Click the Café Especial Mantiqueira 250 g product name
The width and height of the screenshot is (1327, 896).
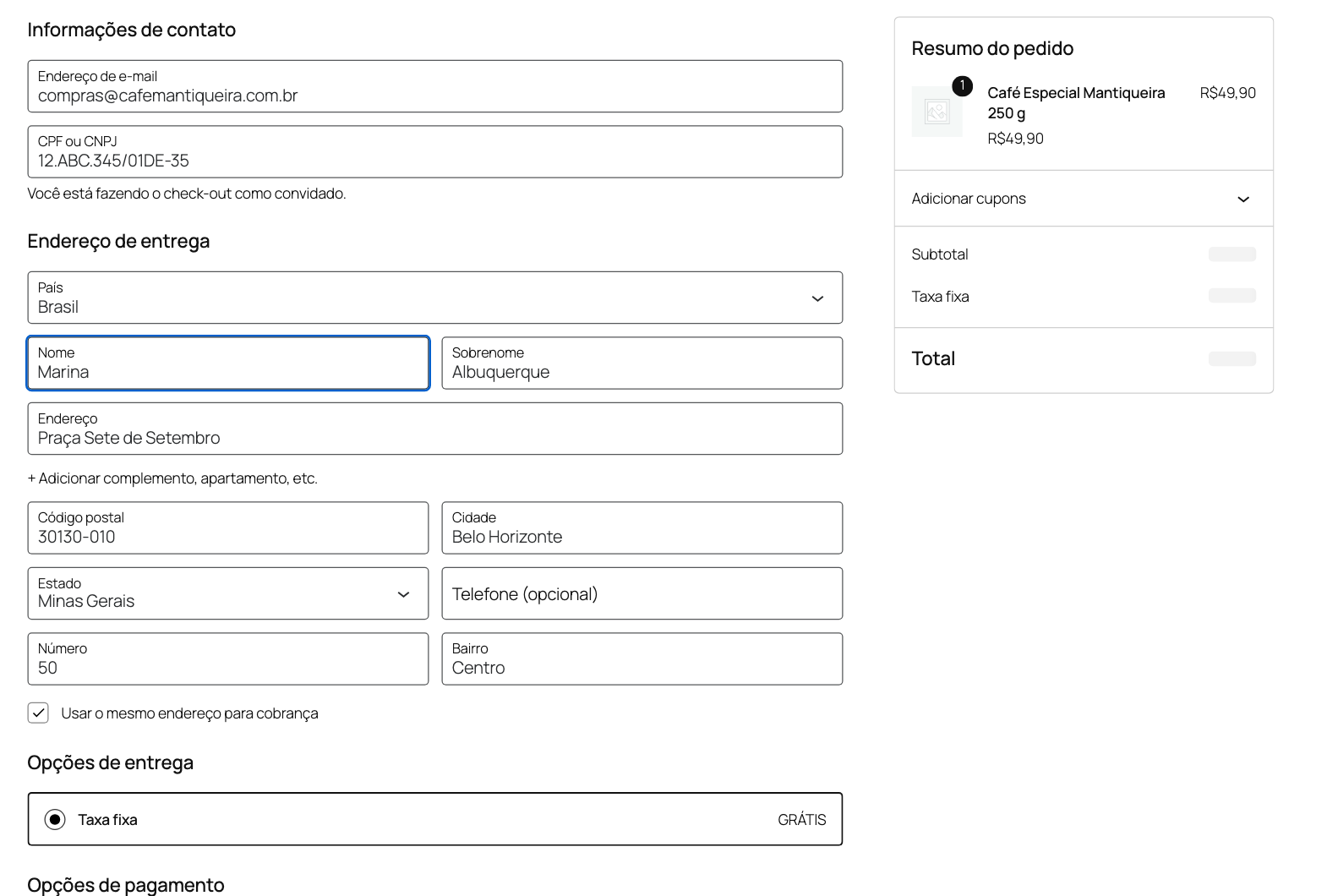pyautogui.click(x=1076, y=103)
